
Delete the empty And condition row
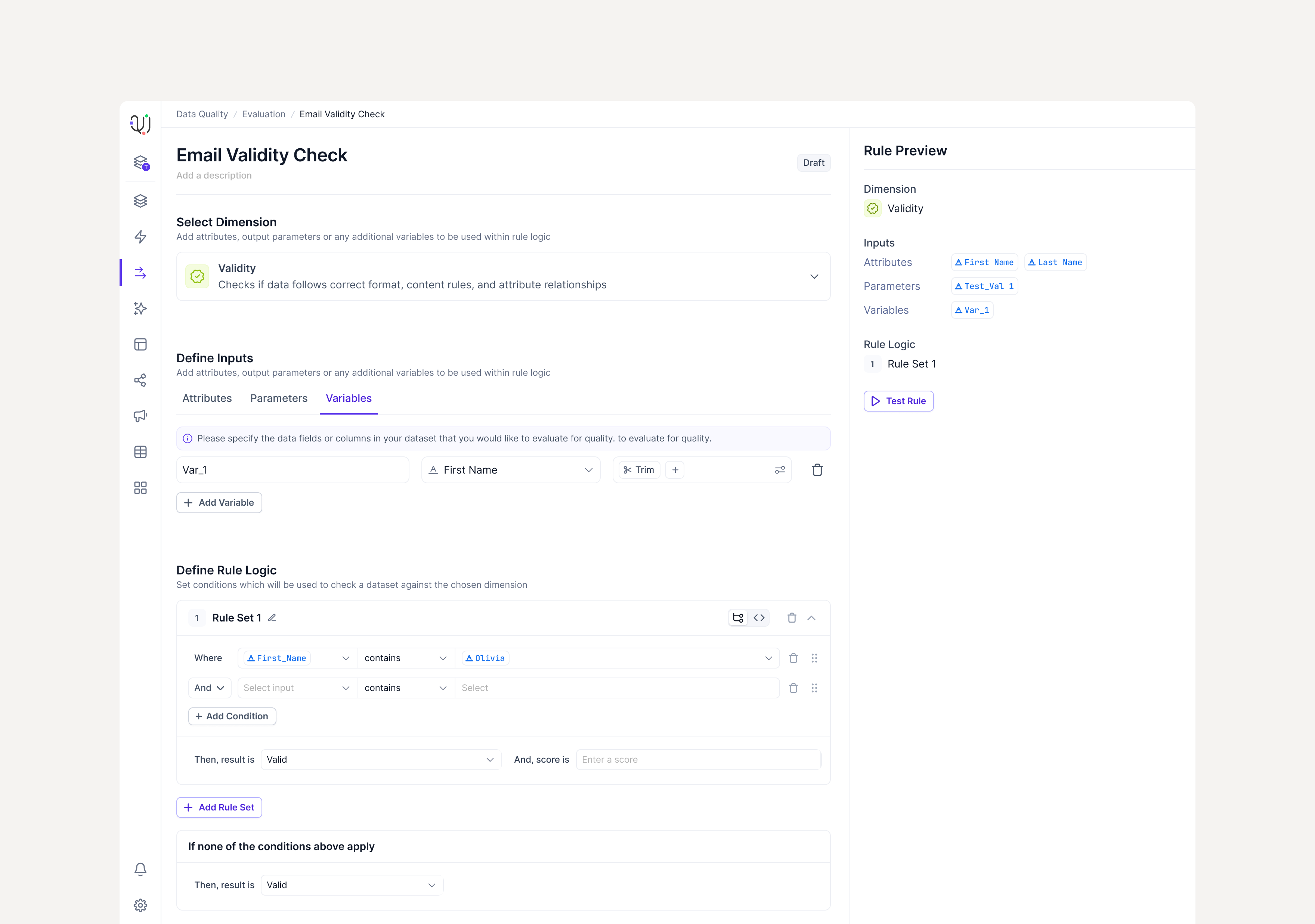coord(793,688)
